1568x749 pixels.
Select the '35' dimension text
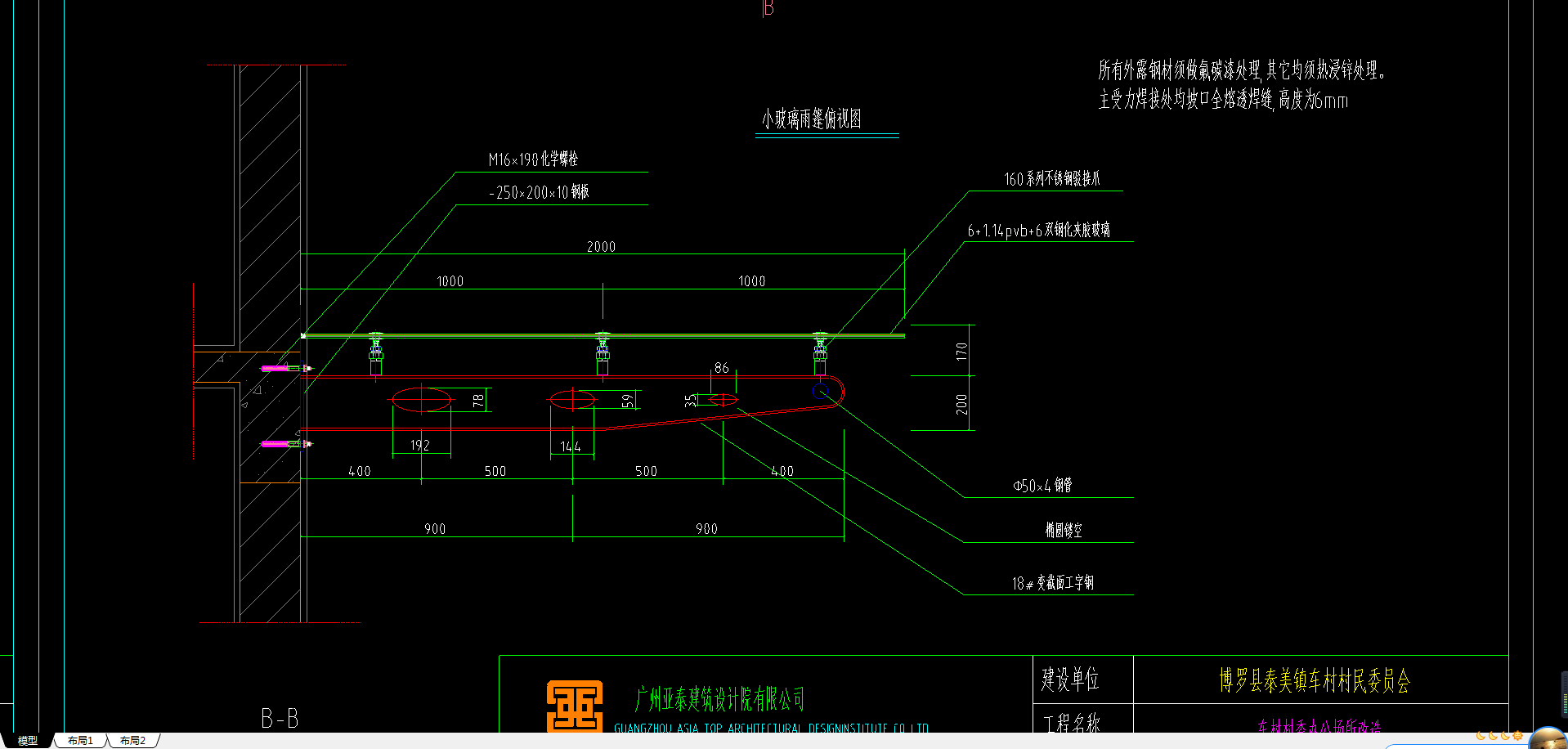[x=691, y=401]
